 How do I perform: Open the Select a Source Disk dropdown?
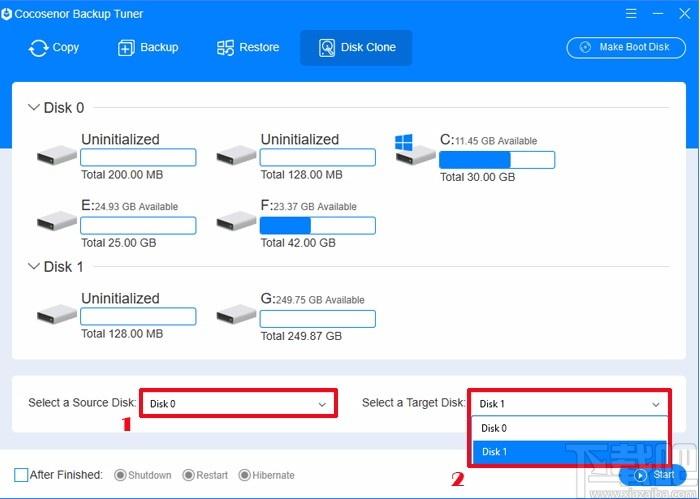coord(238,403)
